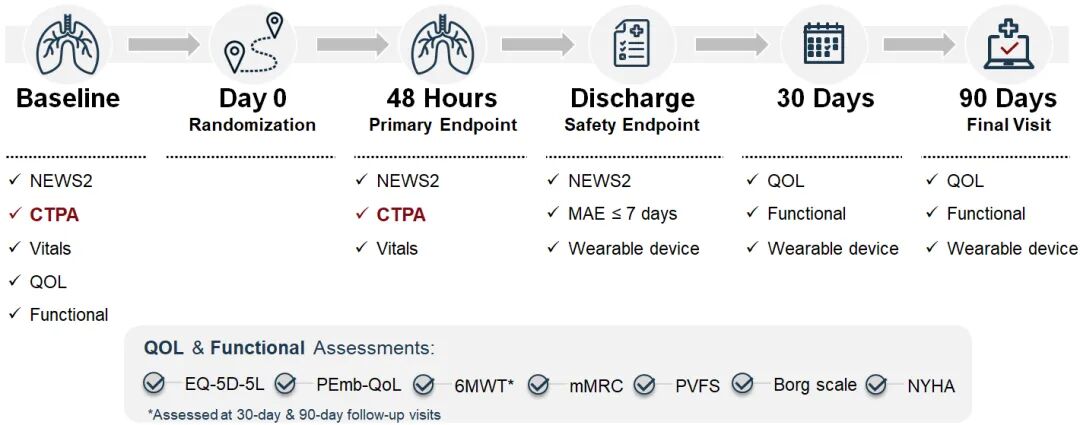The width and height of the screenshot is (1080, 425).
Task: Click the 48 Hours lungs icon
Action: [x=442, y=44]
